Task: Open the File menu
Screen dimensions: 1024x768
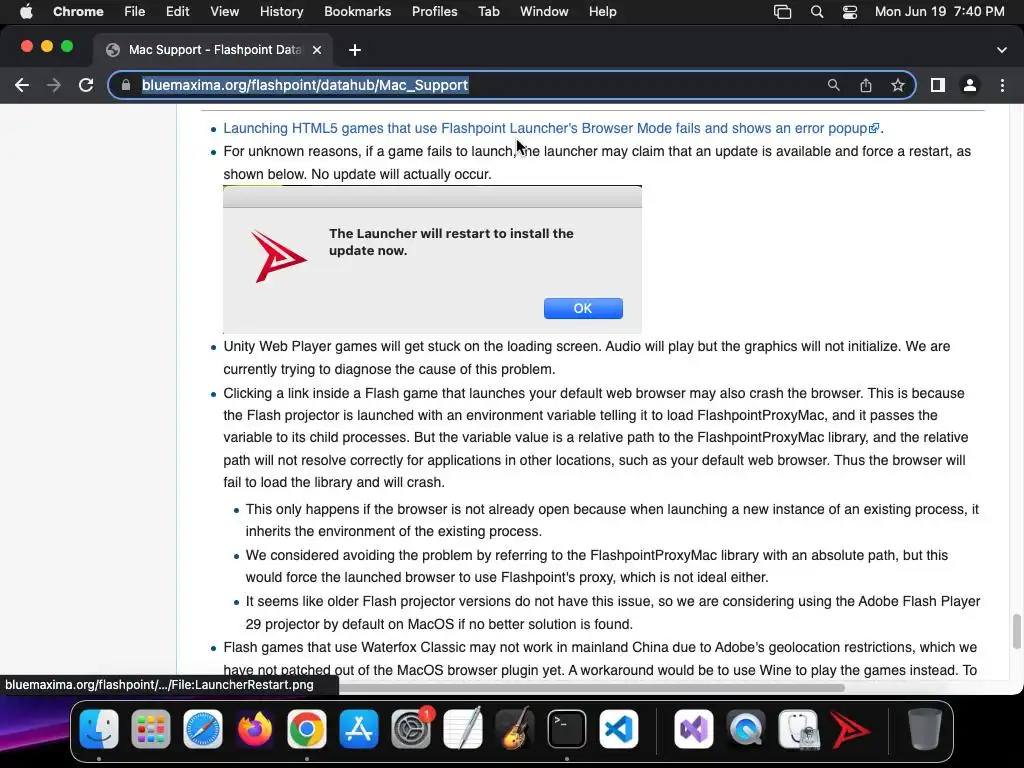Action: pos(135,12)
